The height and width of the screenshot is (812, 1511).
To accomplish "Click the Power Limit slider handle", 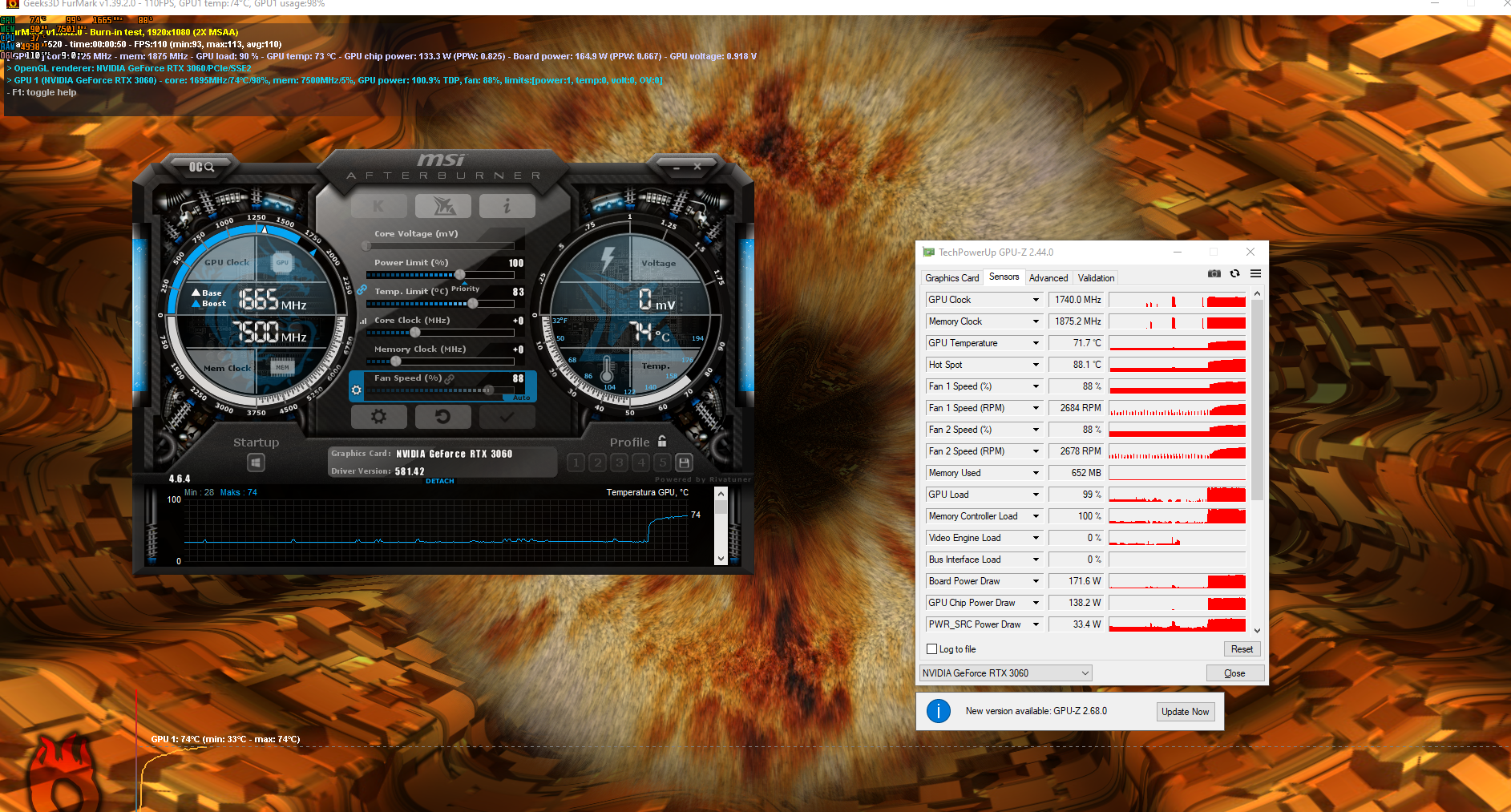I will point(460,275).
